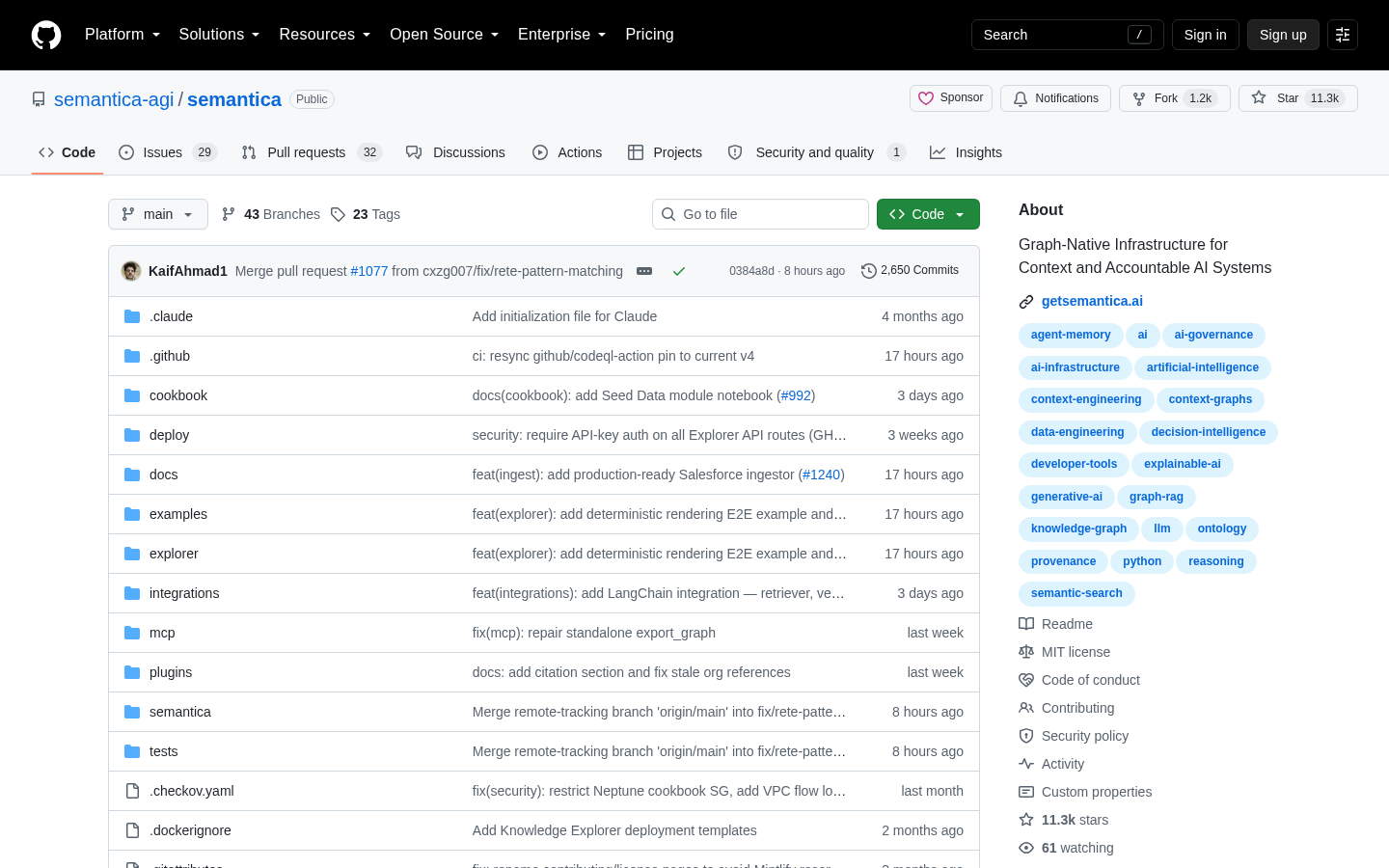Screen dimensions: 1389x868
Task: Open the Custom properties link
Action: point(1085,792)
